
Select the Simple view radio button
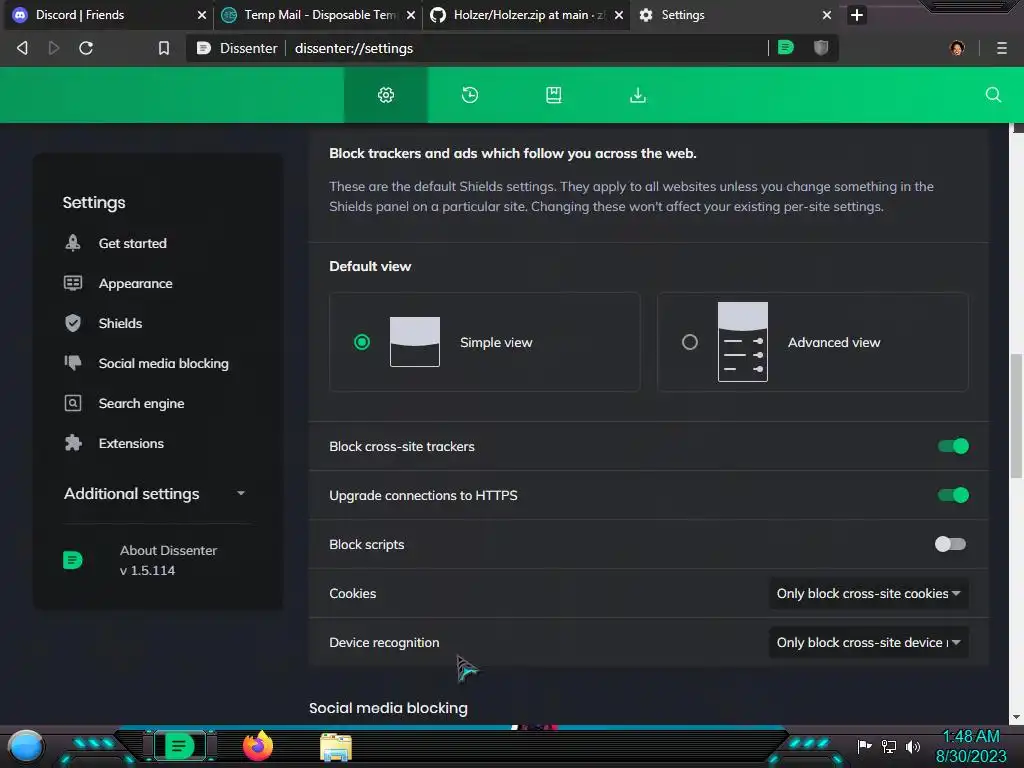pyautogui.click(x=362, y=342)
